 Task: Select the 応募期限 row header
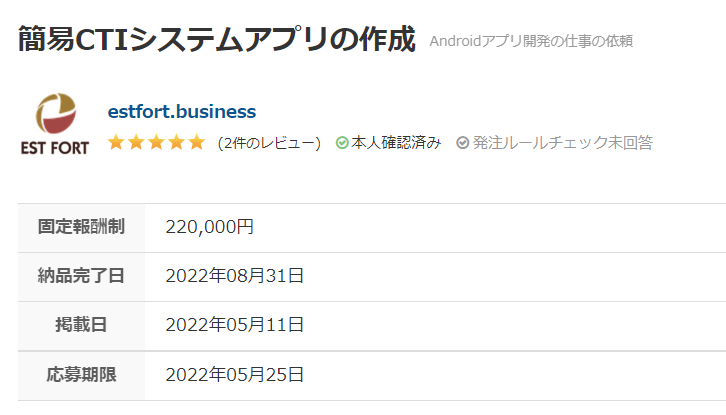point(81,375)
